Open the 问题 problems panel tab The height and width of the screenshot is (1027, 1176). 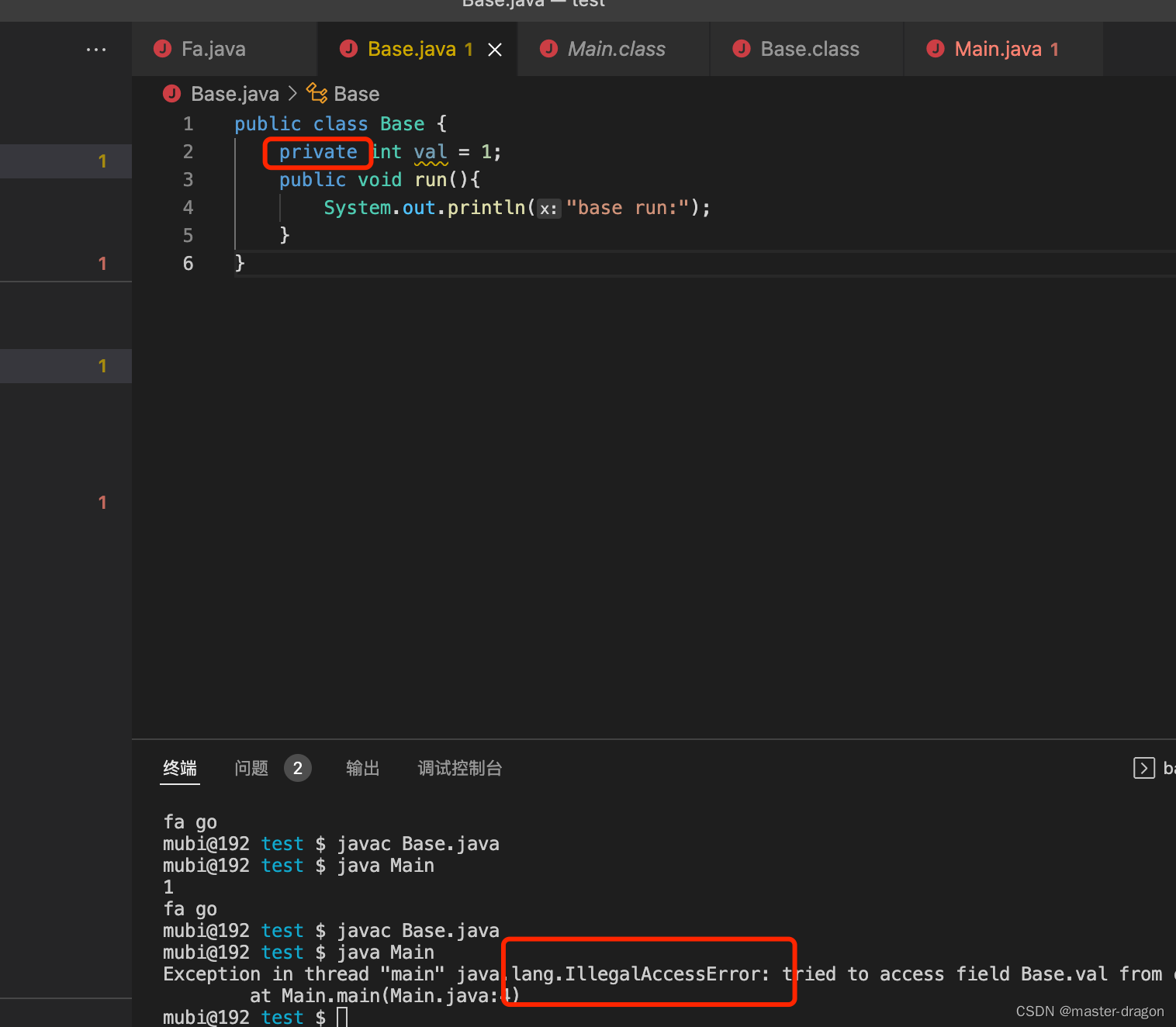[251, 768]
